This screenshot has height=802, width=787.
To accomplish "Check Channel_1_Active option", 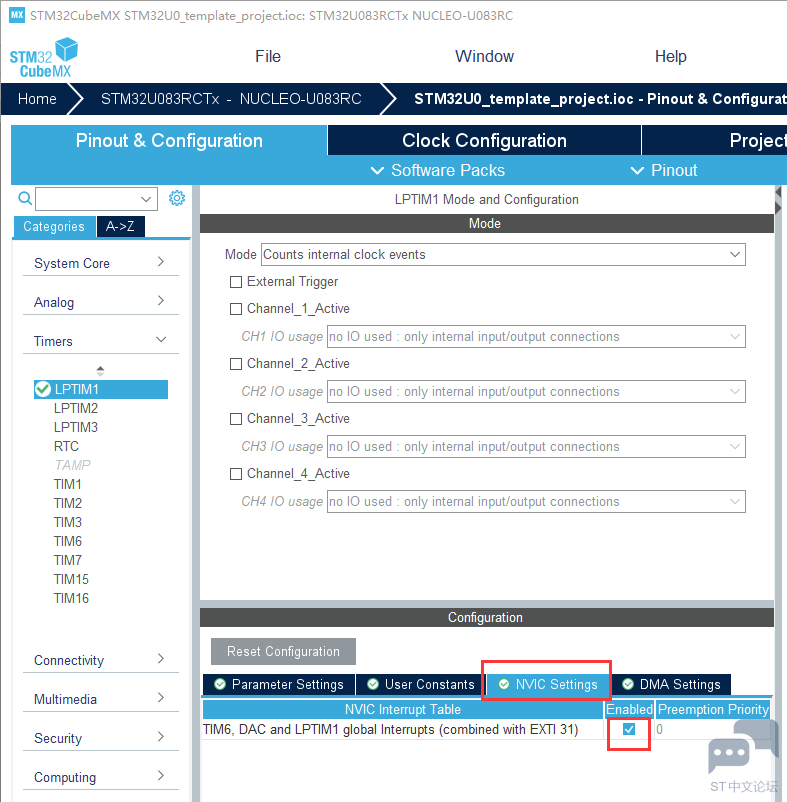I will coord(236,309).
